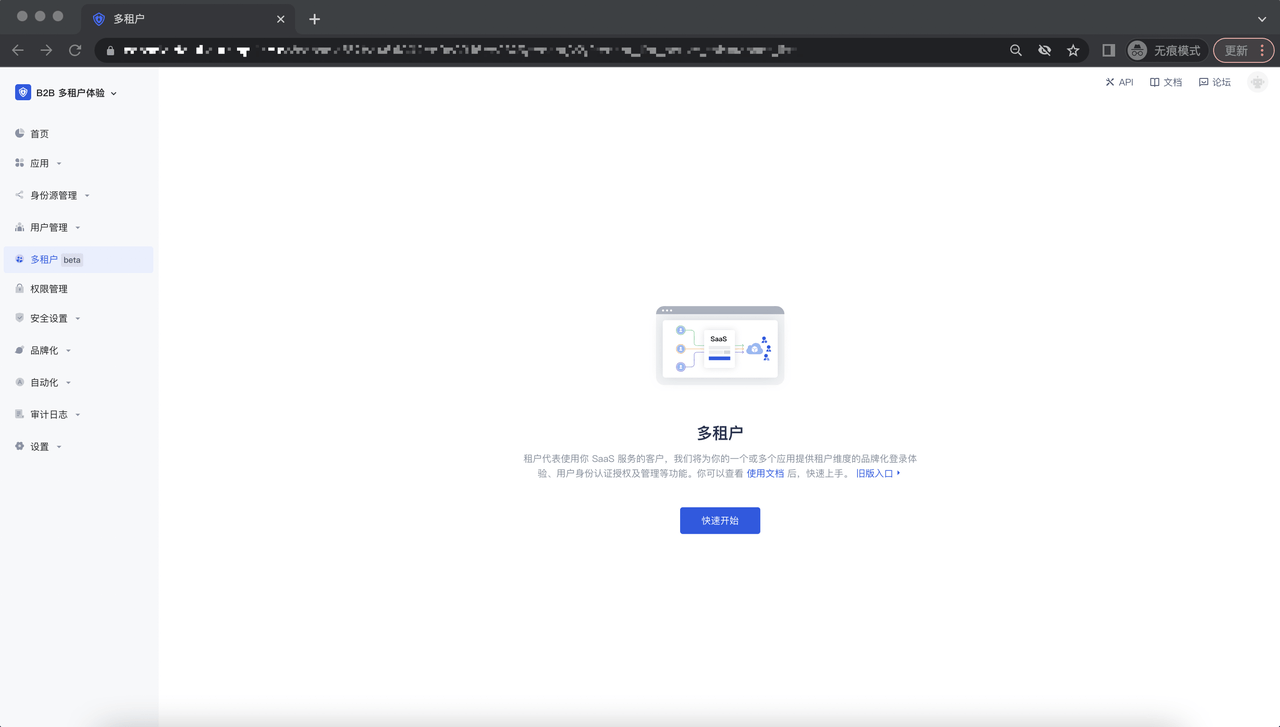
Task: Click the 旧版入口 link
Action: point(877,473)
